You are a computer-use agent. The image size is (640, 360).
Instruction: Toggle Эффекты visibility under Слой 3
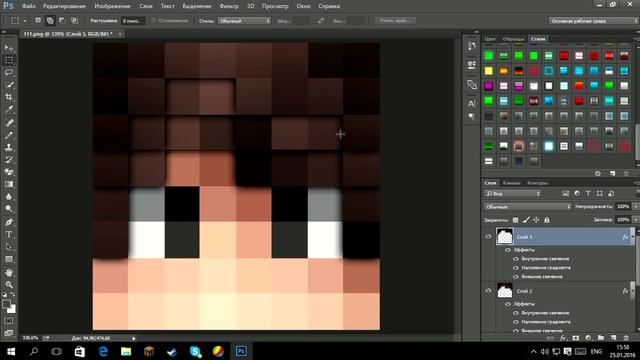pyautogui.click(x=507, y=250)
